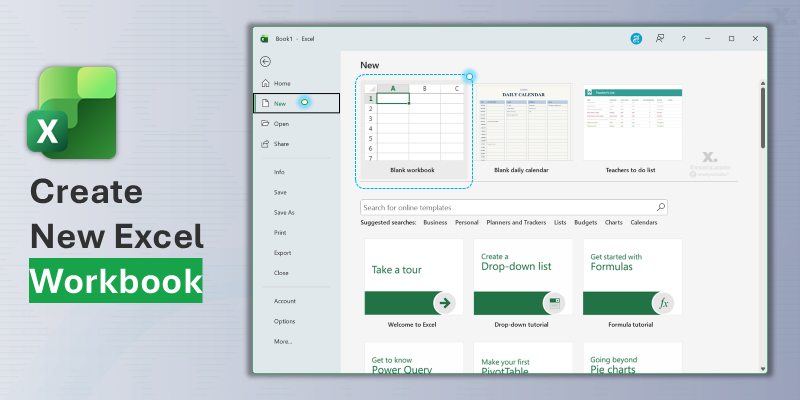Screen dimensions: 800x400
Task: Click the feedback icon in title bar
Action: 660,38
